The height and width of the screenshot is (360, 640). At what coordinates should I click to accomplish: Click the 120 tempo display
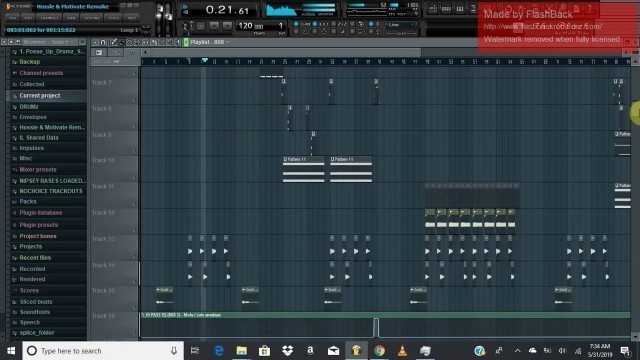coord(250,26)
